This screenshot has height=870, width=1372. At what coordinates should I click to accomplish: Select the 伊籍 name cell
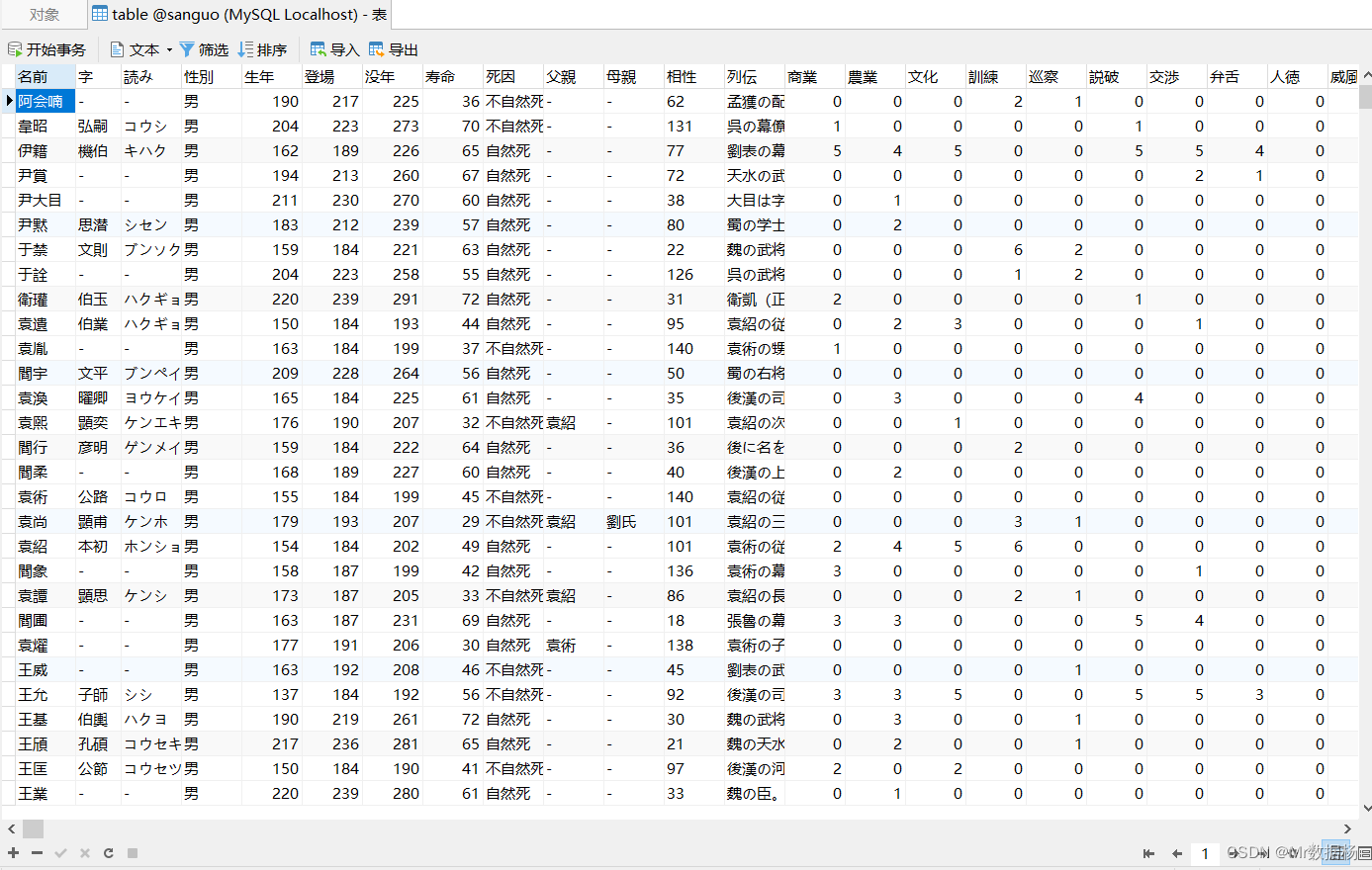[x=46, y=150]
